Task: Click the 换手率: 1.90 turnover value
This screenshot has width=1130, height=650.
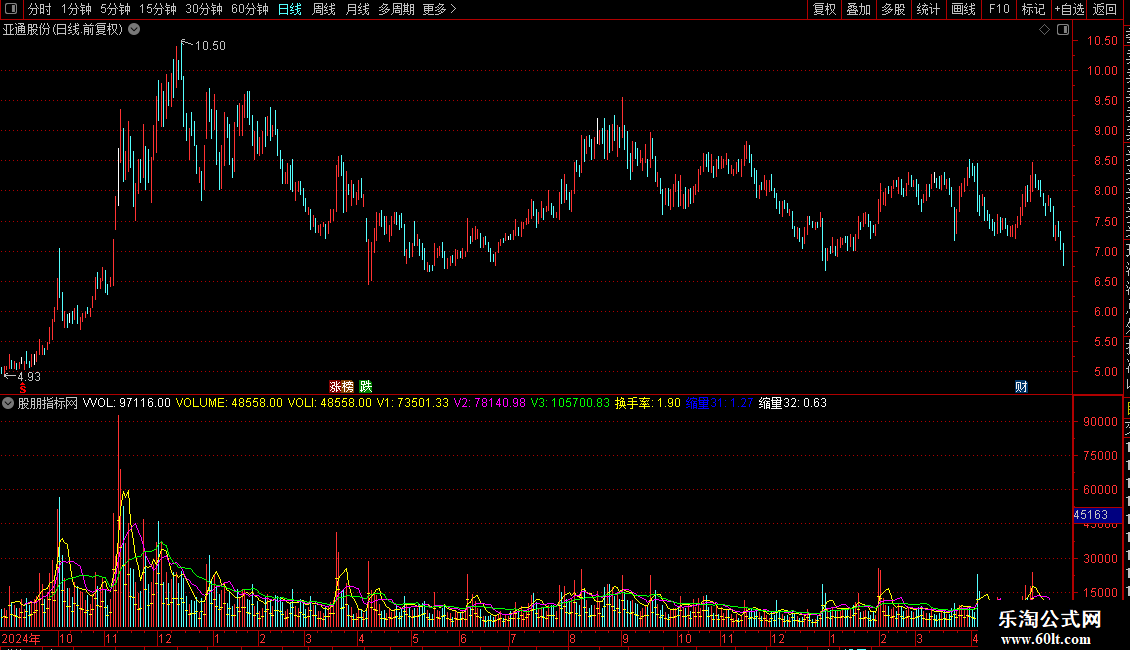Action: click(647, 403)
